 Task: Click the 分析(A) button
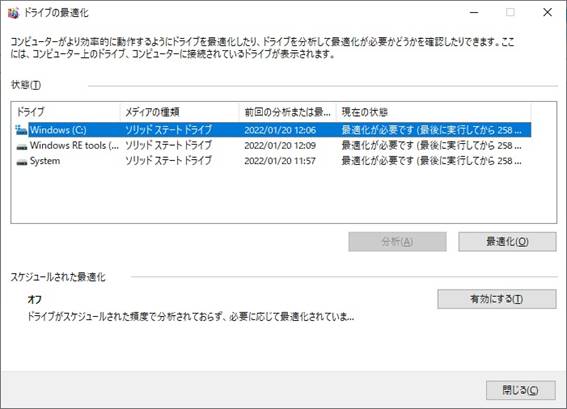(397, 242)
